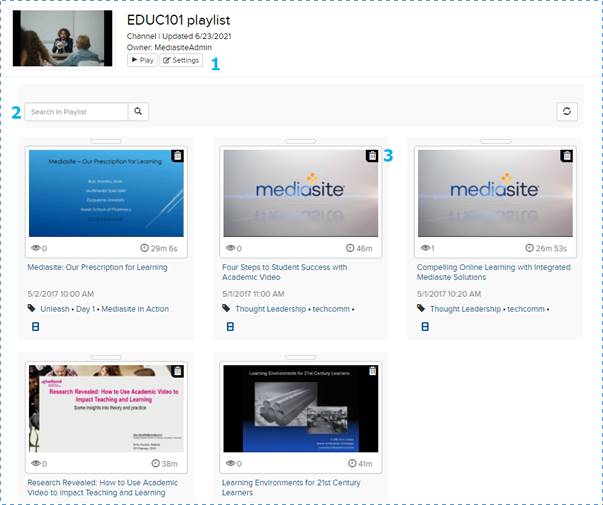This screenshot has height=505, width=603.
Task: Click views eye icon on Our Prescription card
Action: [35, 248]
